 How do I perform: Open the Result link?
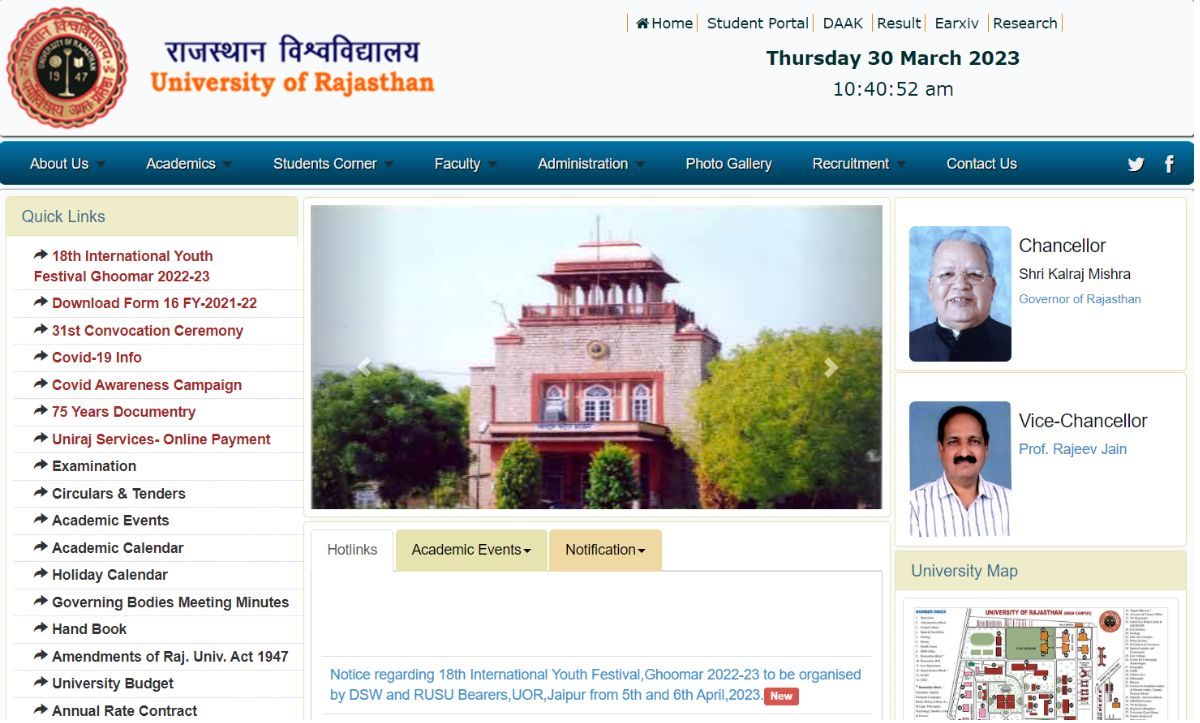coord(898,23)
